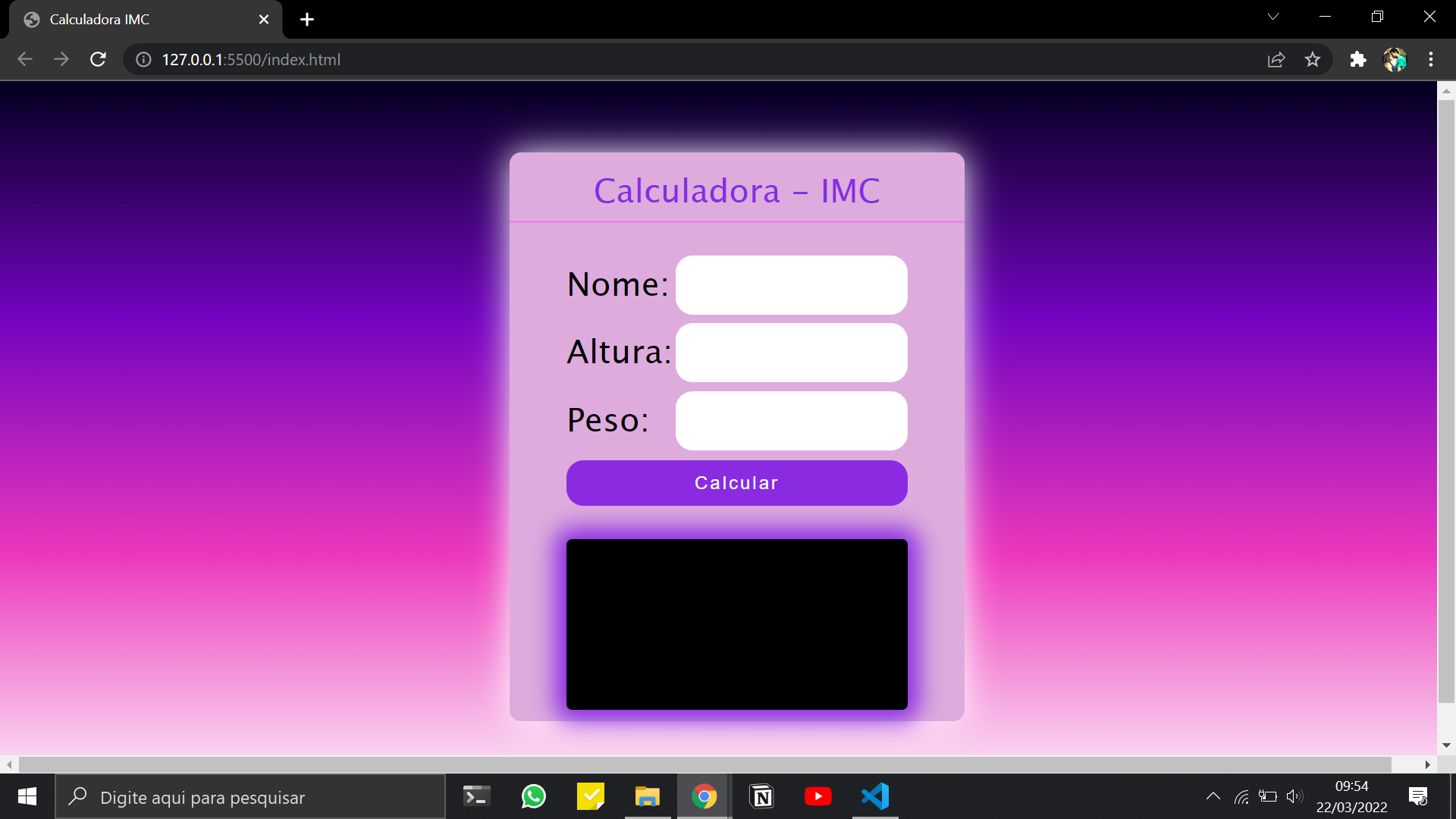This screenshot has width=1456, height=819.
Task: Reload the page using the refresh icon
Action: [98, 59]
